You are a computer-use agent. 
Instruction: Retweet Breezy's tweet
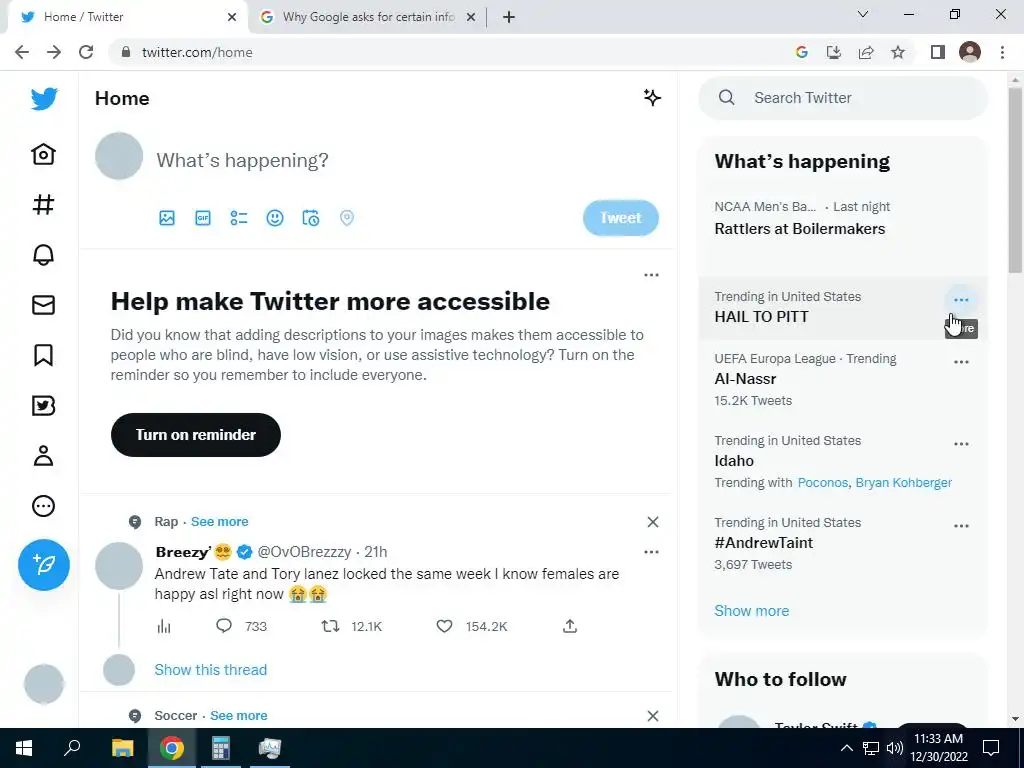(330, 626)
